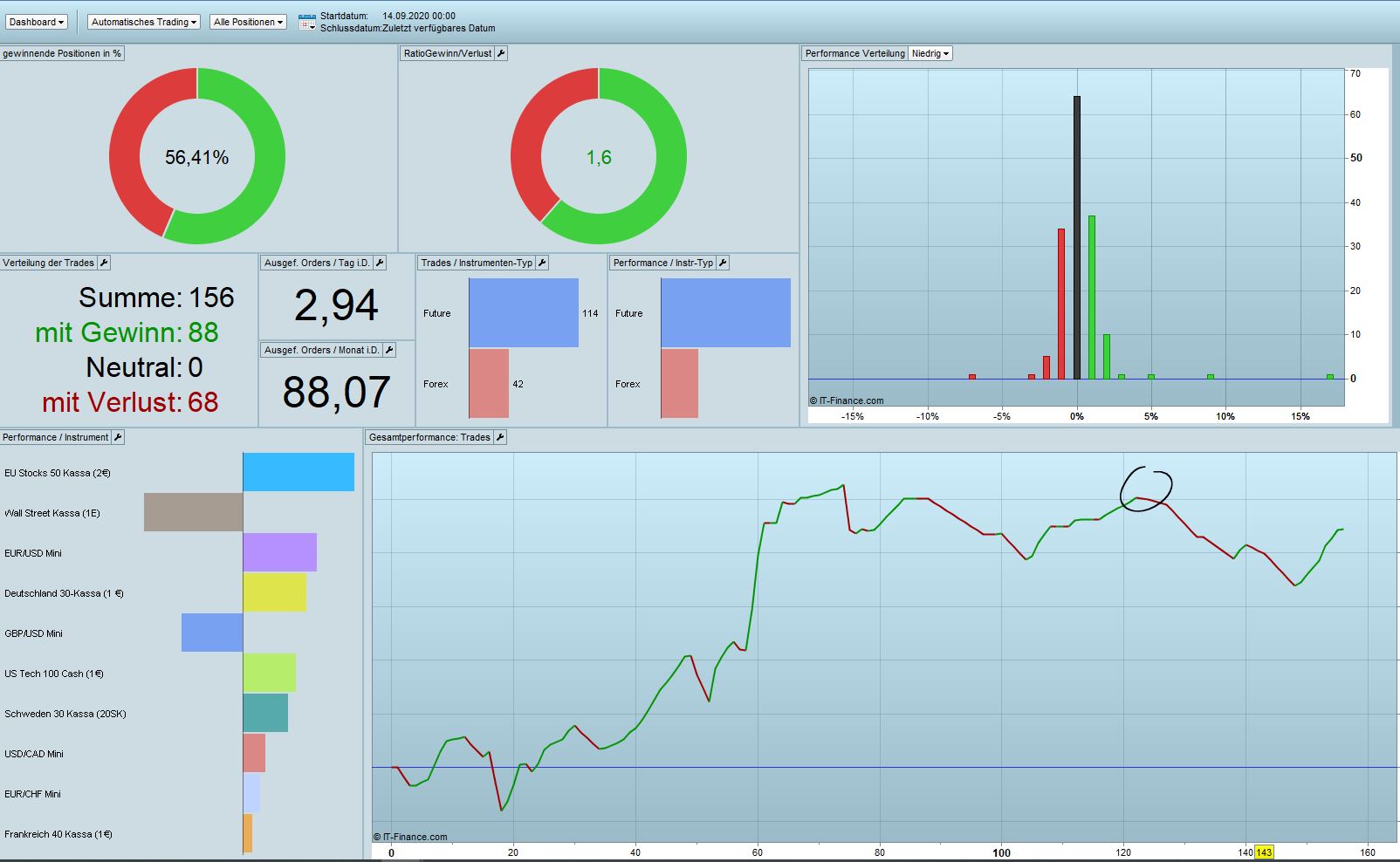
Task: Open wrench settings for Performance / Instrument
Action: (x=118, y=437)
